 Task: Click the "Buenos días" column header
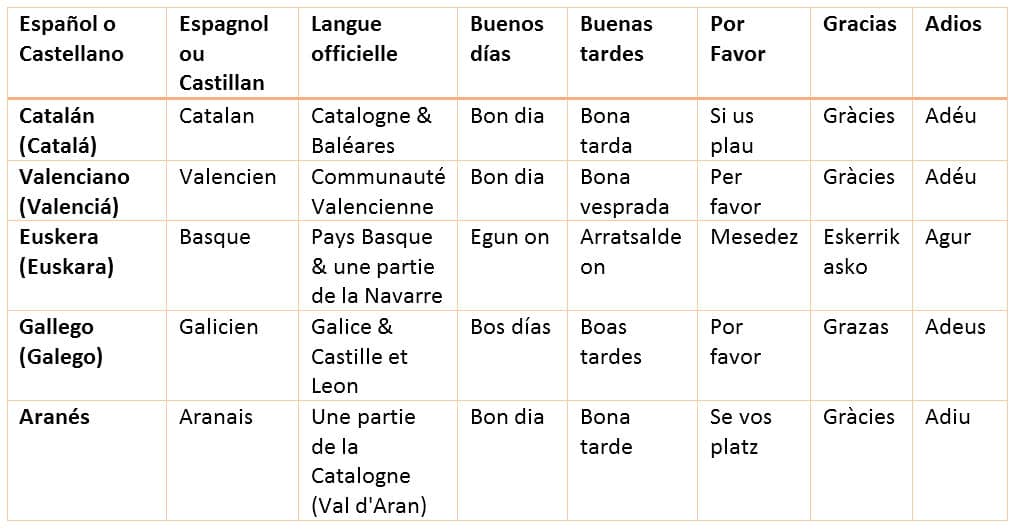(x=507, y=39)
